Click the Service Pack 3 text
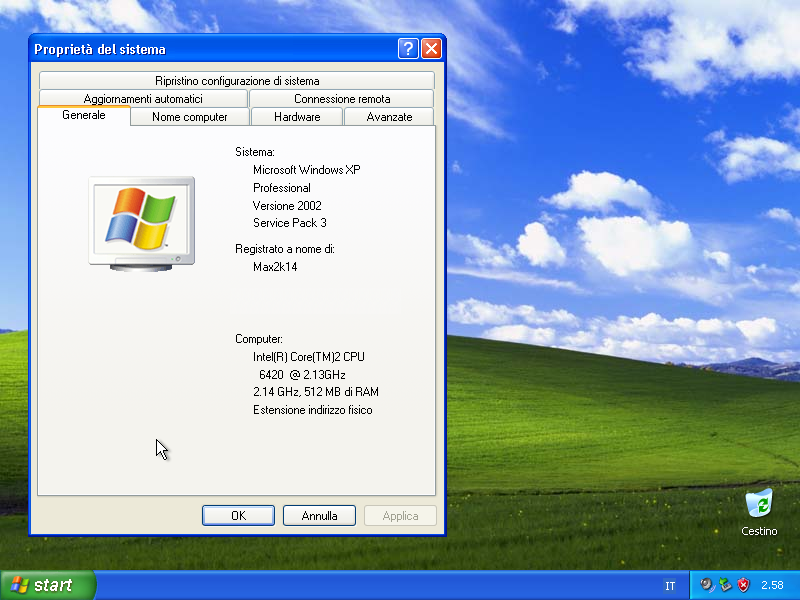Viewport: 800px width, 600px height. click(290, 223)
